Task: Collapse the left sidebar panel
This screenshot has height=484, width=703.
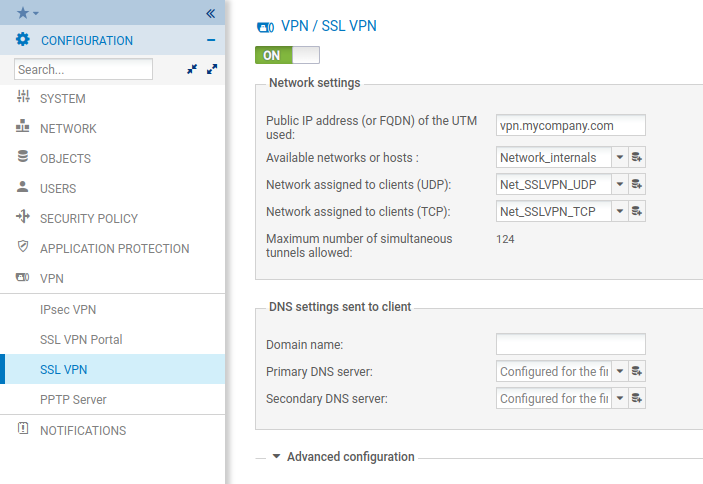Action: tap(210, 13)
